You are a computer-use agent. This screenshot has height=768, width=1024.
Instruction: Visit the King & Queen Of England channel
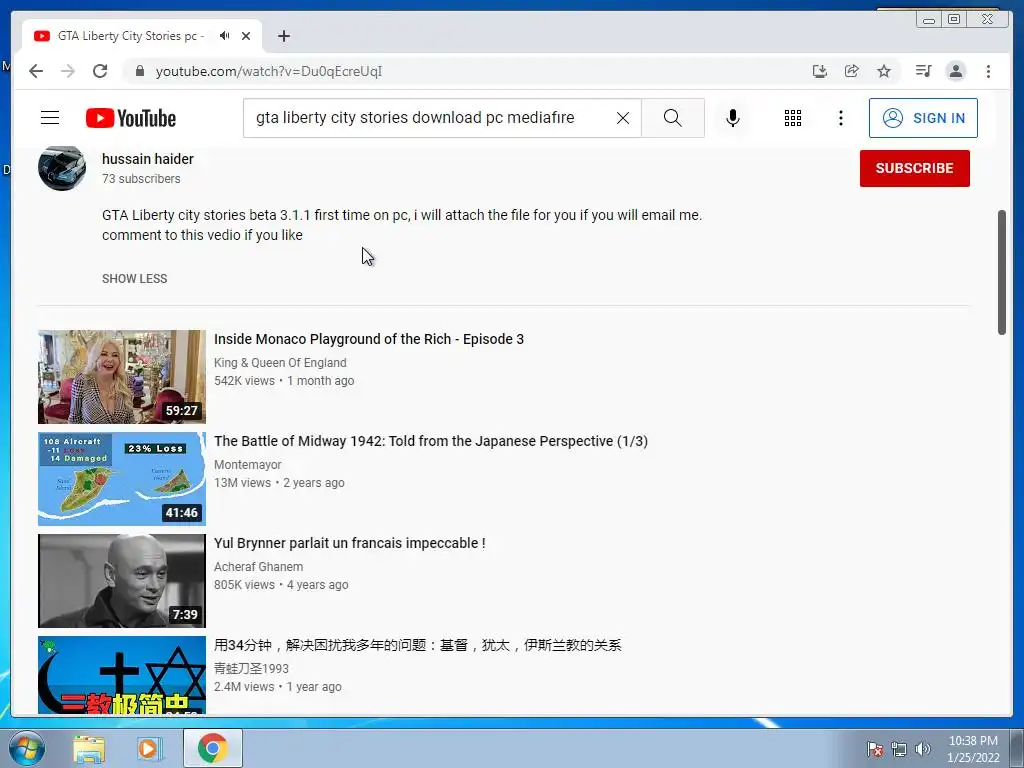280,362
